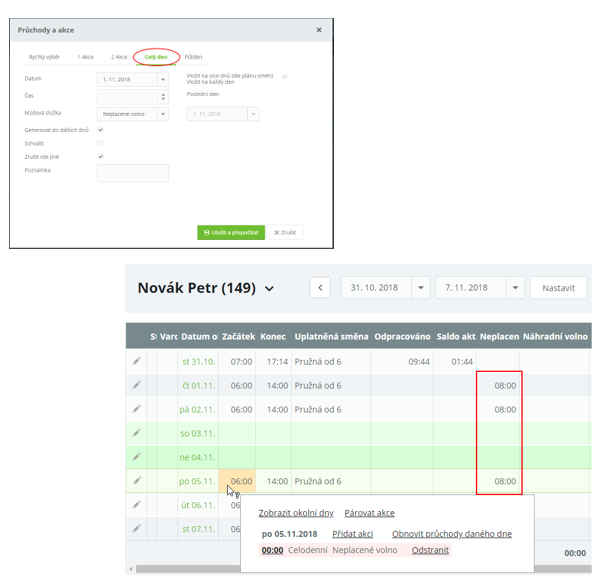
Task: Open the Datum dropdown in the dialog
Action: point(163,79)
